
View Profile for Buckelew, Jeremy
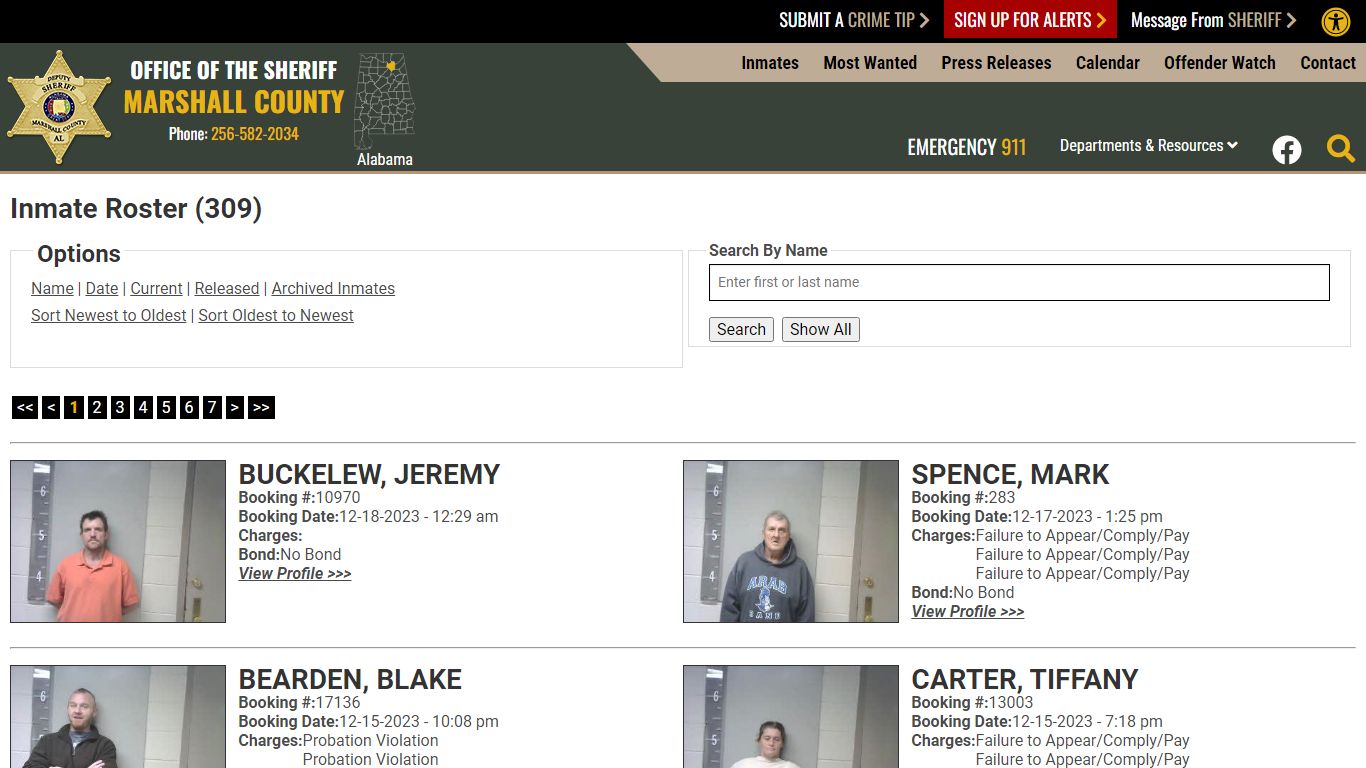[x=295, y=573]
